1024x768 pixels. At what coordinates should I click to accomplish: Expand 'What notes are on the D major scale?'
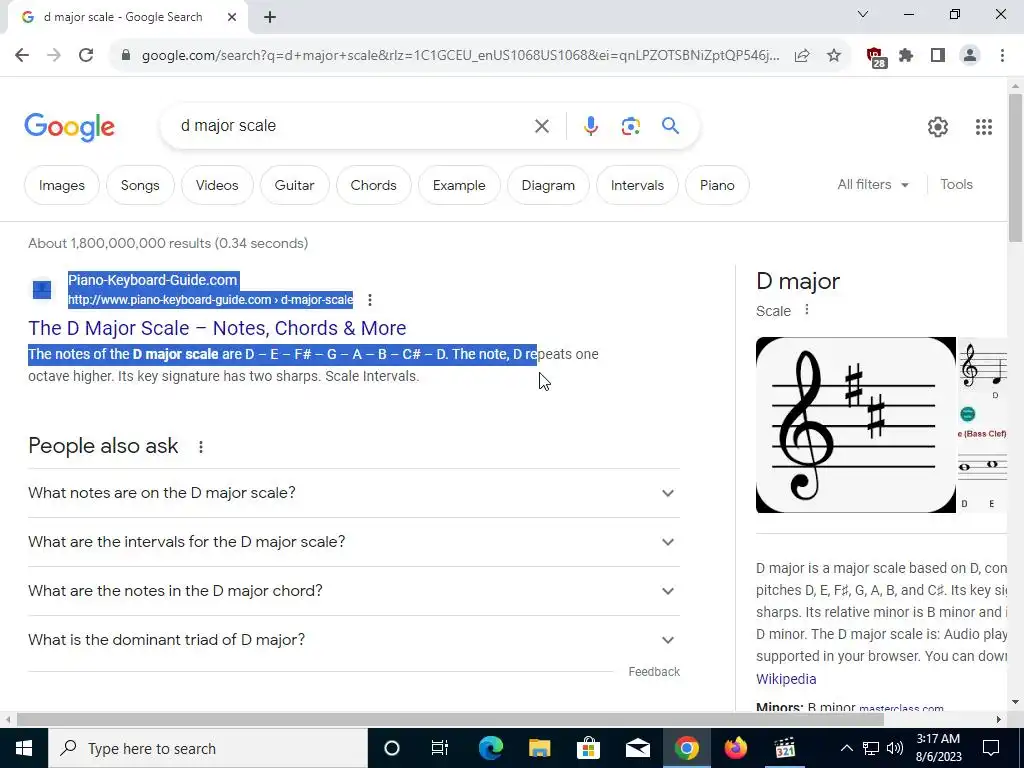[353, 493]
